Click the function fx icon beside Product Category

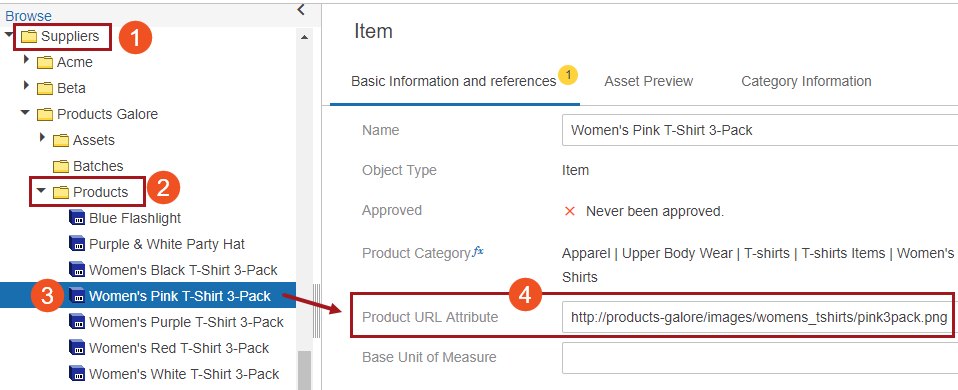click(x=478, y=251)
